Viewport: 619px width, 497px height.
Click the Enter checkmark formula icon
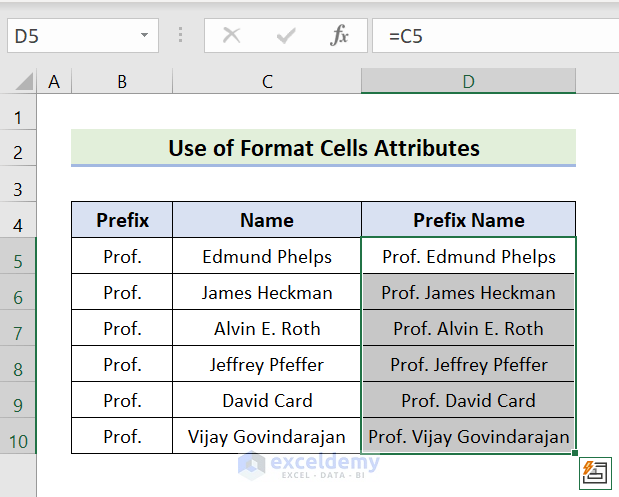click(x=287, y=36)
